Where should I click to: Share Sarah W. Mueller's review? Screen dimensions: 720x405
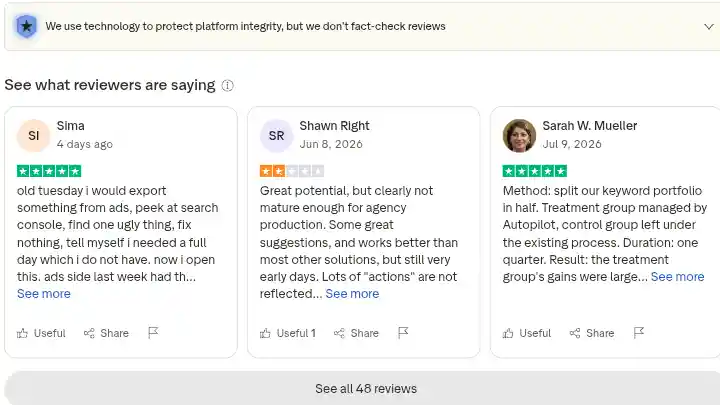click(592, 333)
